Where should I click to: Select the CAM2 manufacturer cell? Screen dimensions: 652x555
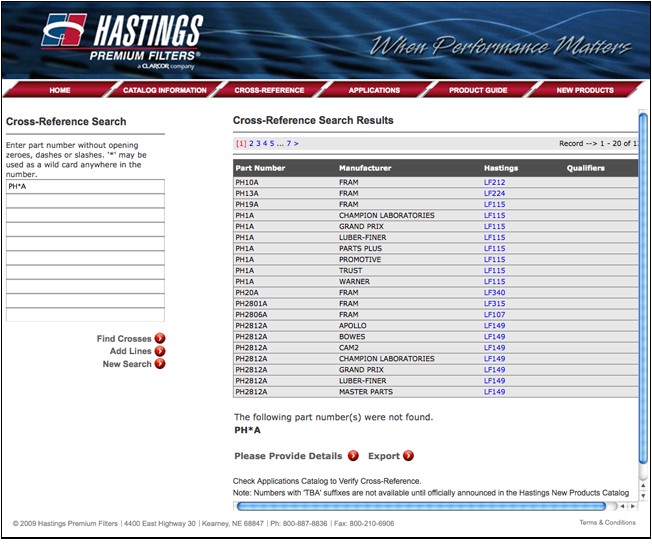click(349, 348)
